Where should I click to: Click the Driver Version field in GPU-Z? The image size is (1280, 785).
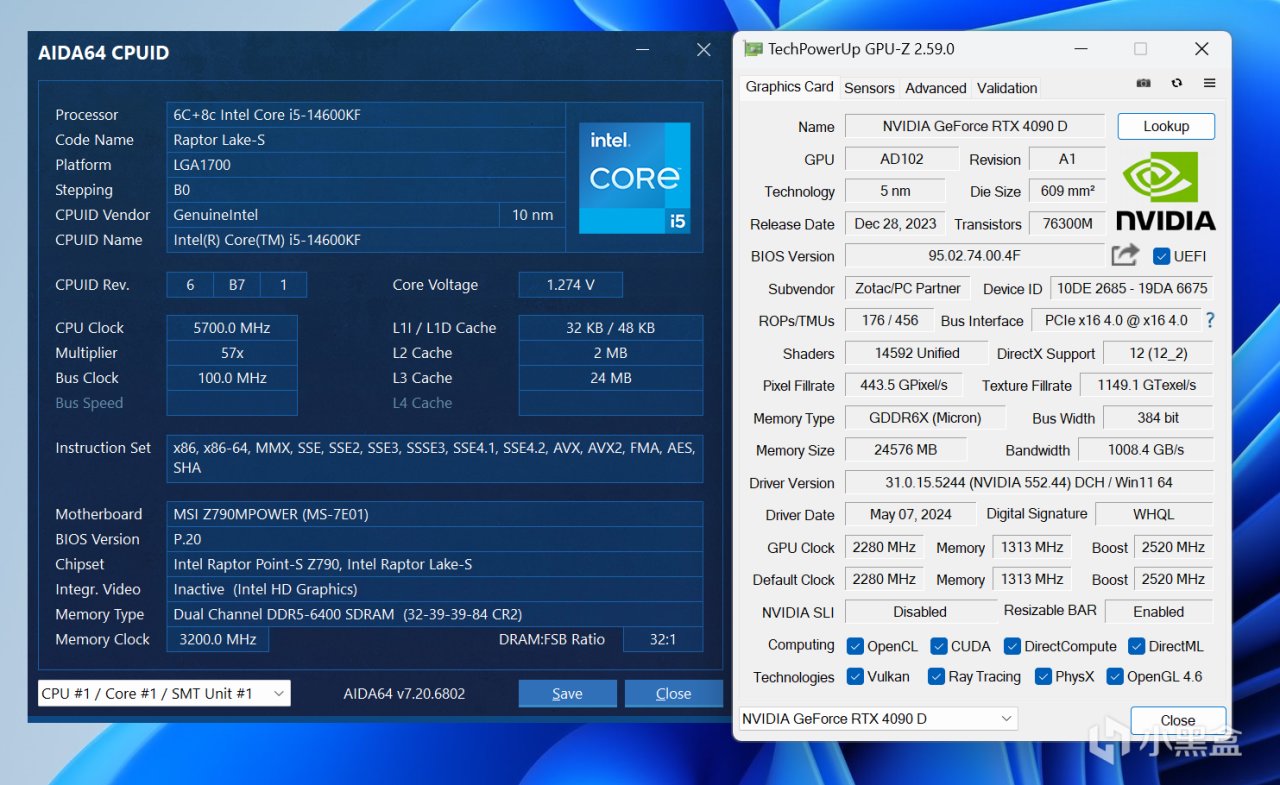[1029, 482]
